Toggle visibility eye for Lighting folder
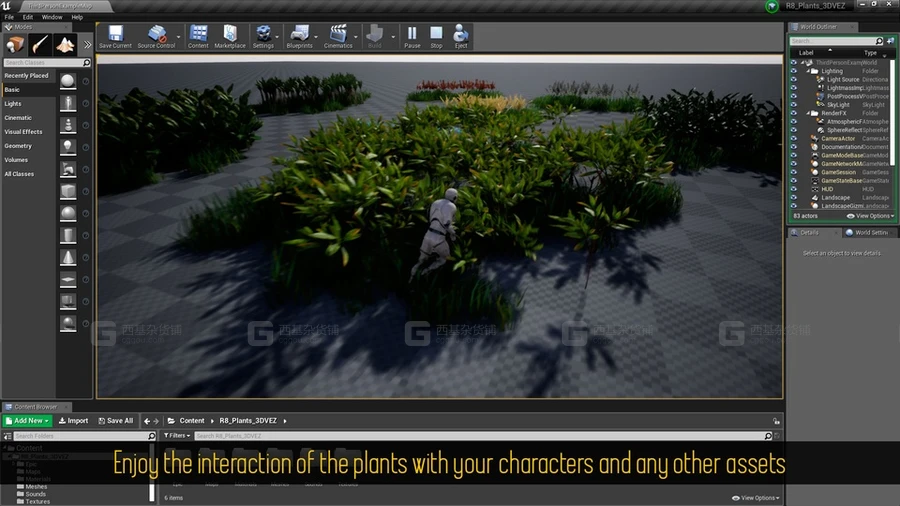This screenshot has width=900, height=506. pos(794,71)
